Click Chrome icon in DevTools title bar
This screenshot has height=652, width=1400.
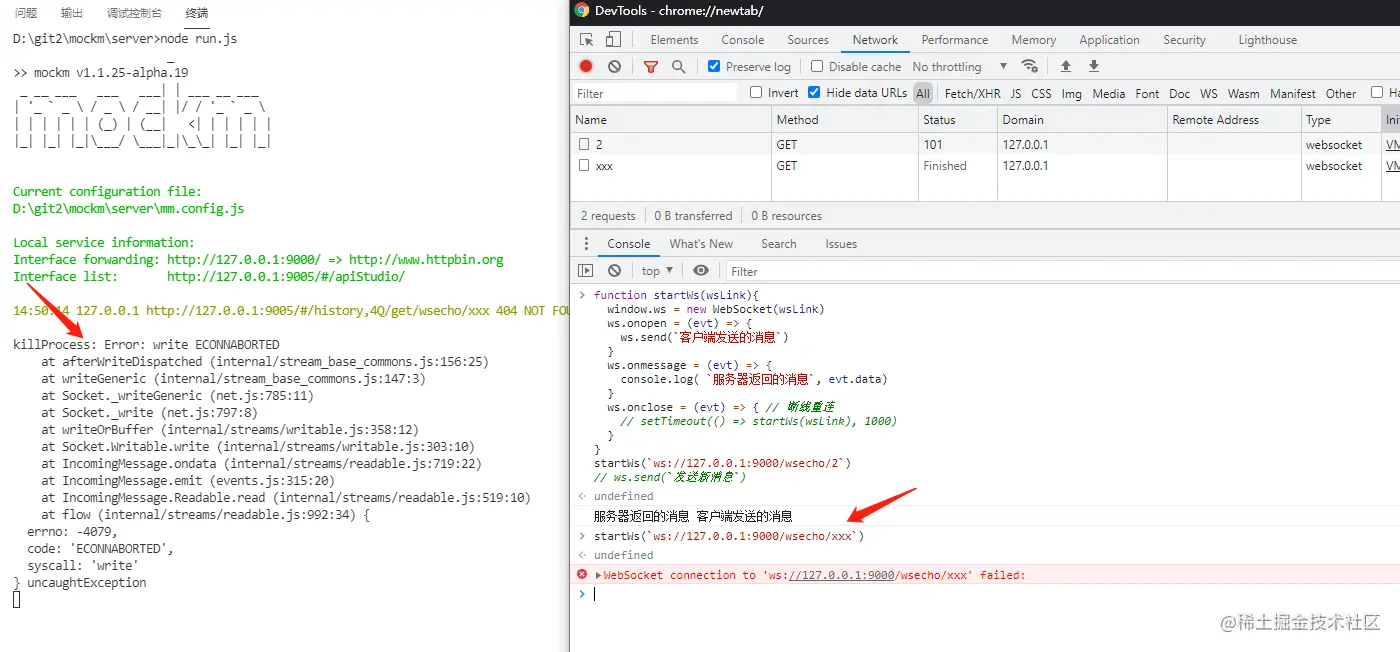tap(581, 11)
